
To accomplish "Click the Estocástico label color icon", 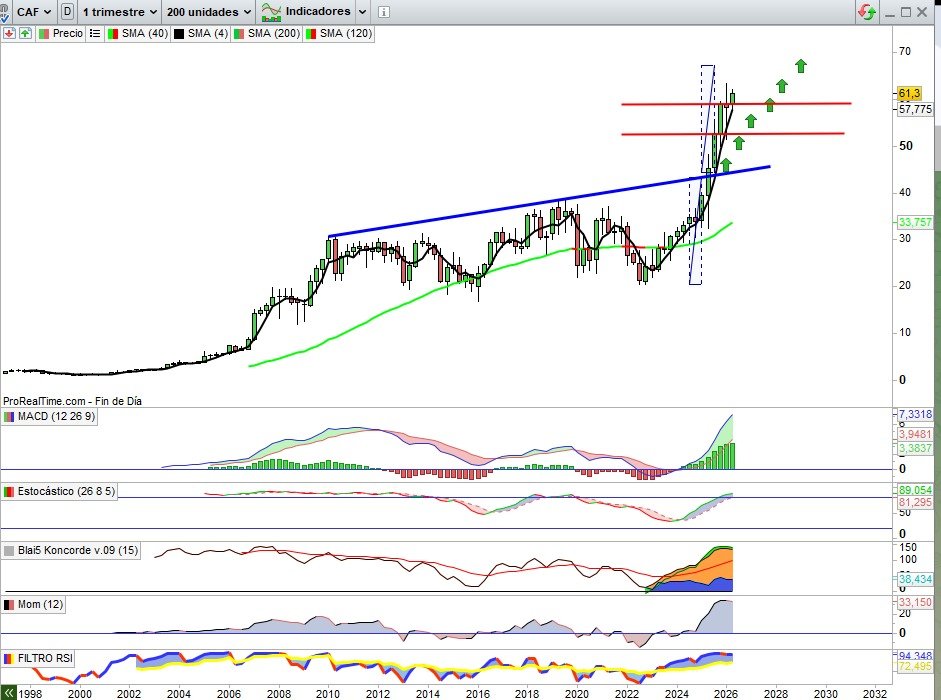I will [9, 491].
